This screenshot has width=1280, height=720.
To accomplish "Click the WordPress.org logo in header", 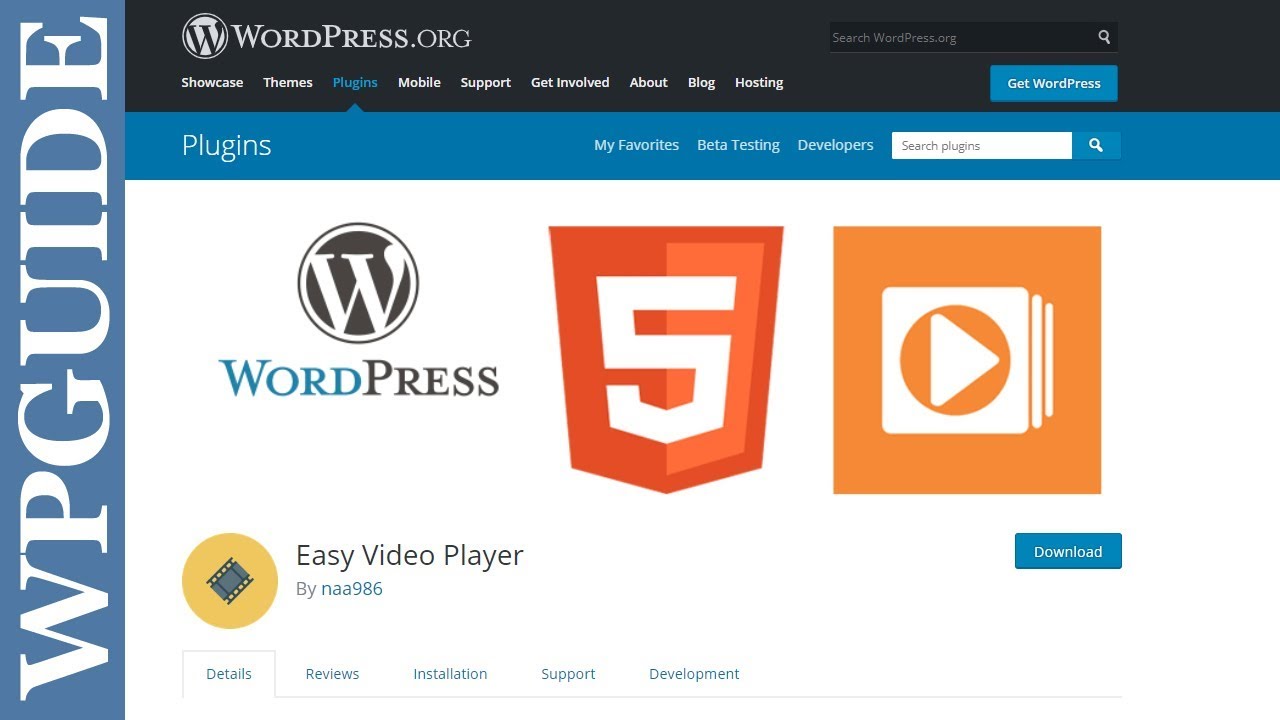I will [x=326, y=37].
